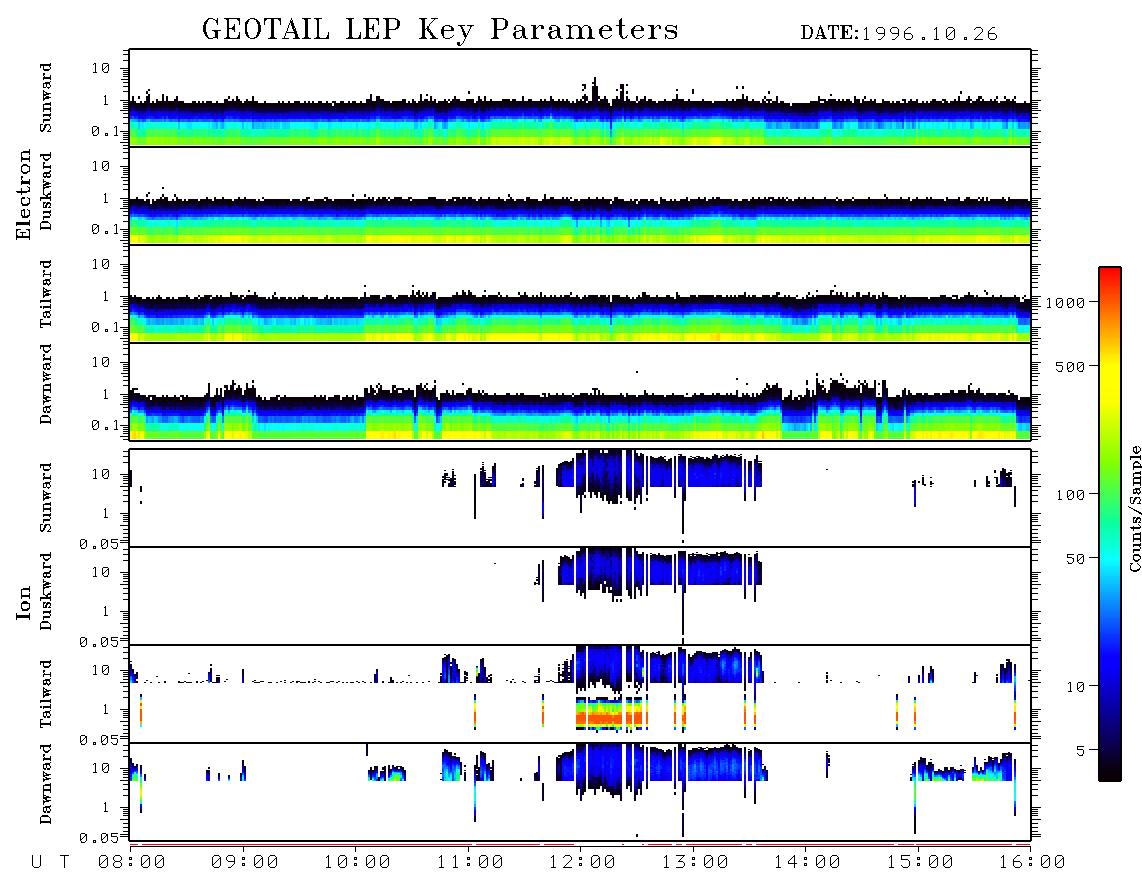Screen dimensions: 1142x880
Task: Click the 10 tick label of Electron Dawnward panel
Action: pyautogui.click(x=101, y=362)
